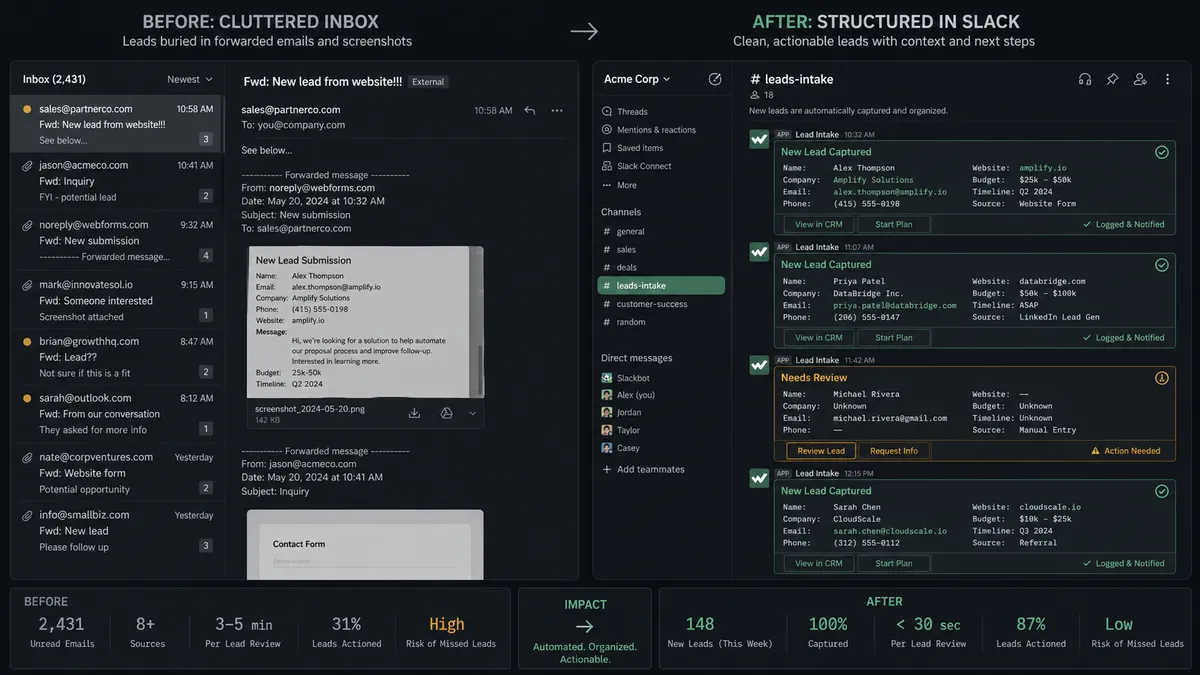Click the Taylor avatar in direct messages
1200x675 pixels.
tap(607, 430)
